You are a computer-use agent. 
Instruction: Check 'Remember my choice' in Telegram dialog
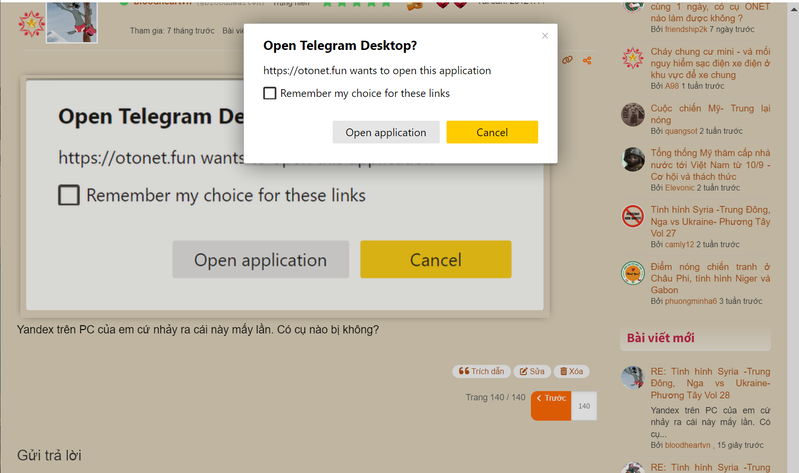pyautogui.click(x=270, y=93)
